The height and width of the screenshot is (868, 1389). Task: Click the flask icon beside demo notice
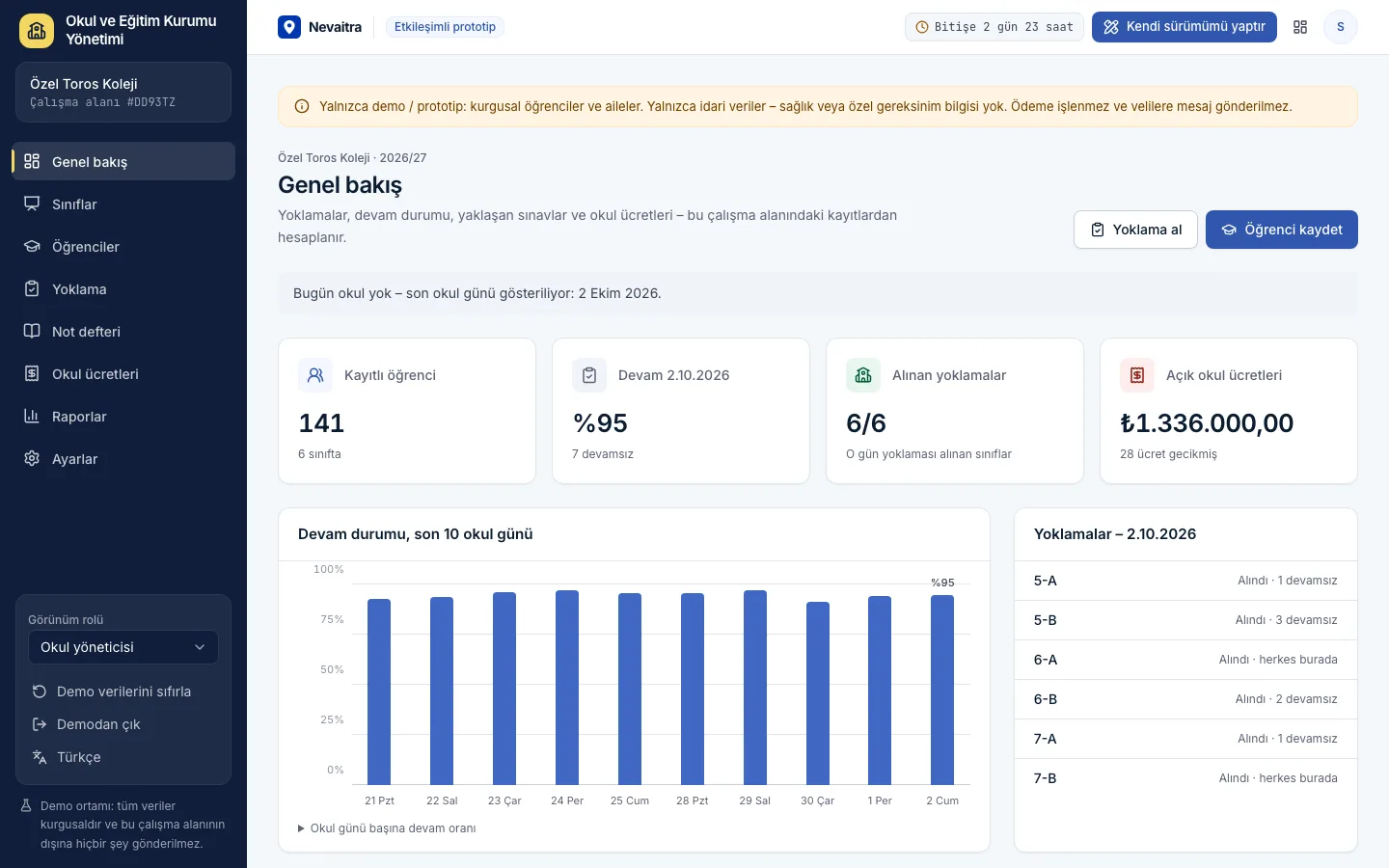point(27,806)
